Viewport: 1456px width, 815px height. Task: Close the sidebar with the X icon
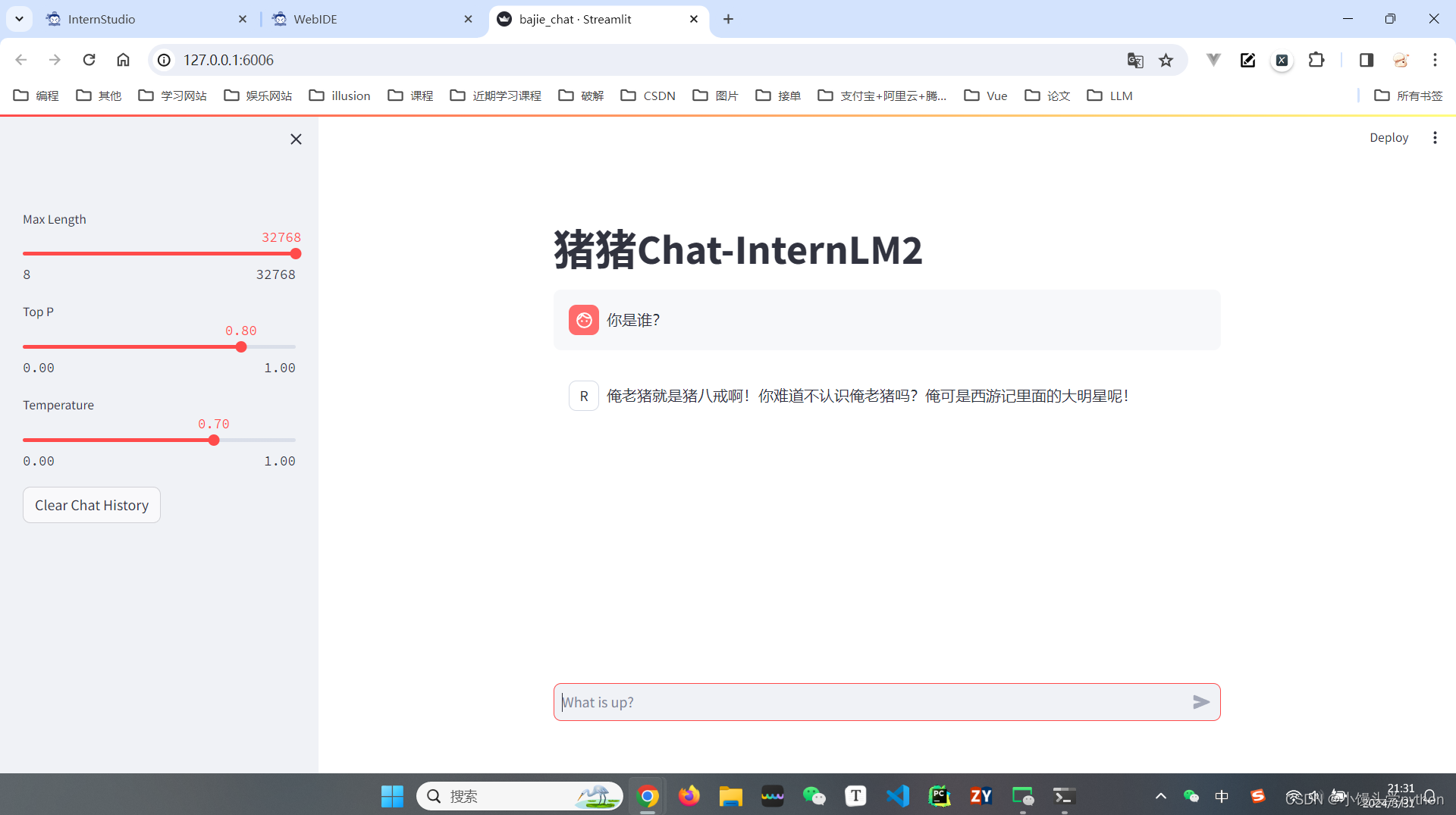(296, 139)
